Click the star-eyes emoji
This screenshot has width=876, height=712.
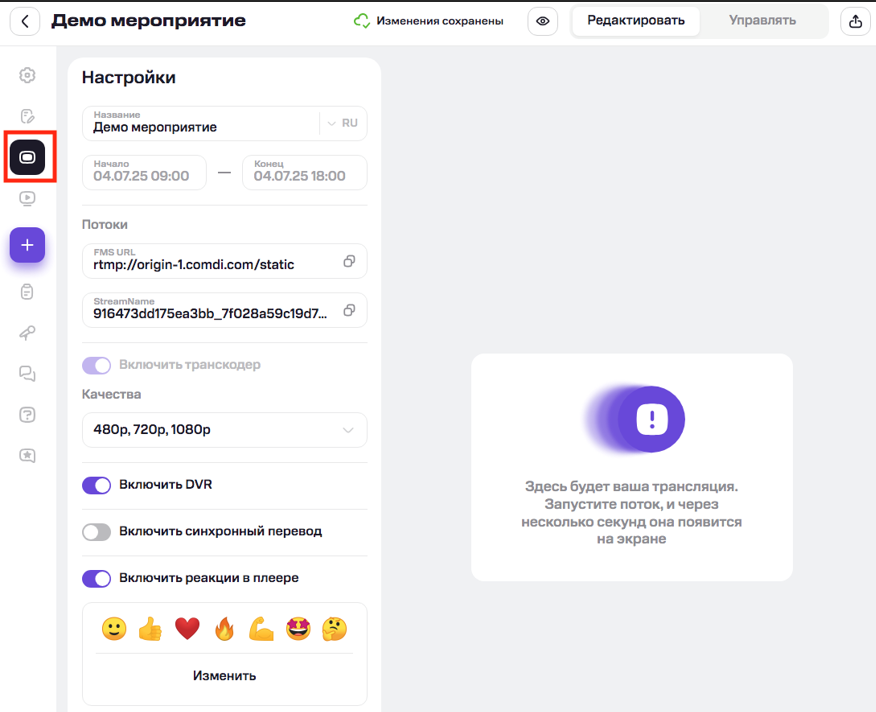tap(298, 629)
